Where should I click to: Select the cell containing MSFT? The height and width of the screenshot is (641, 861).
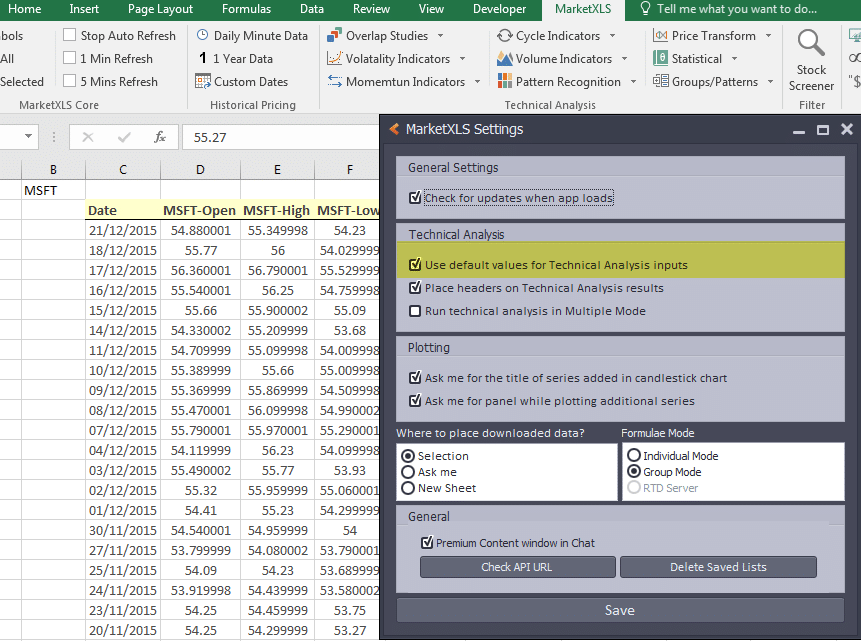(53, 191)
